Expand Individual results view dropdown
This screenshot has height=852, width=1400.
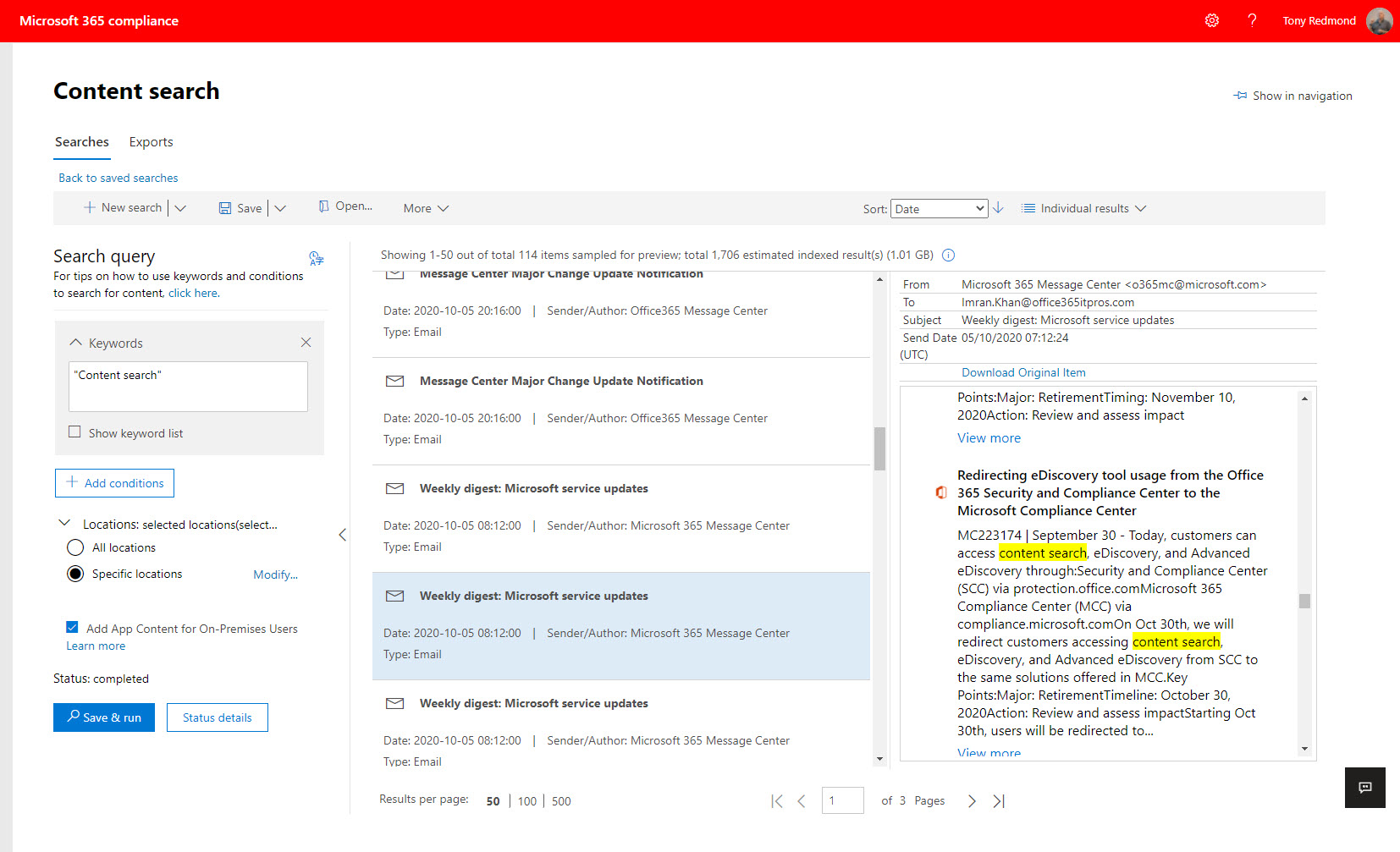click(x=1140, y=208)
